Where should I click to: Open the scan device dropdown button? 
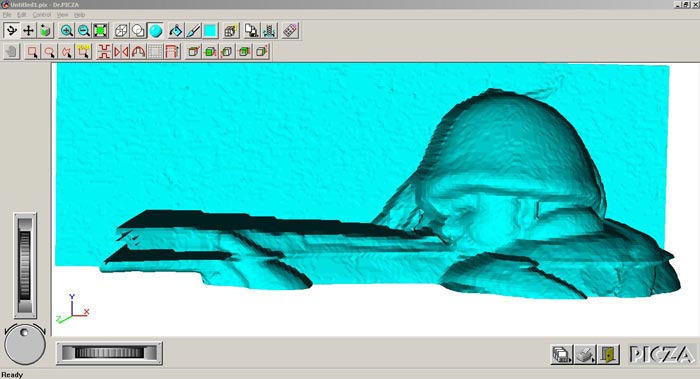tap(562, 354)
